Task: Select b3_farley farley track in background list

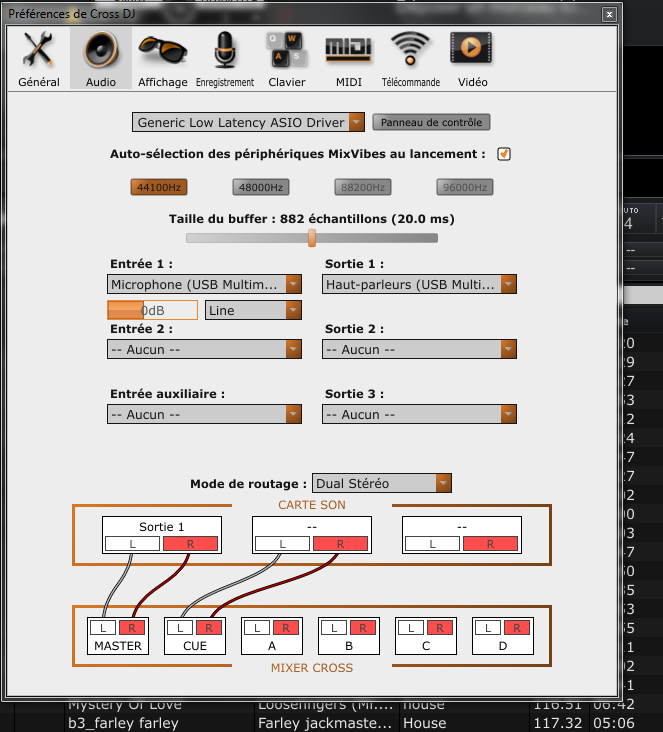Action: tap(123, 723)
